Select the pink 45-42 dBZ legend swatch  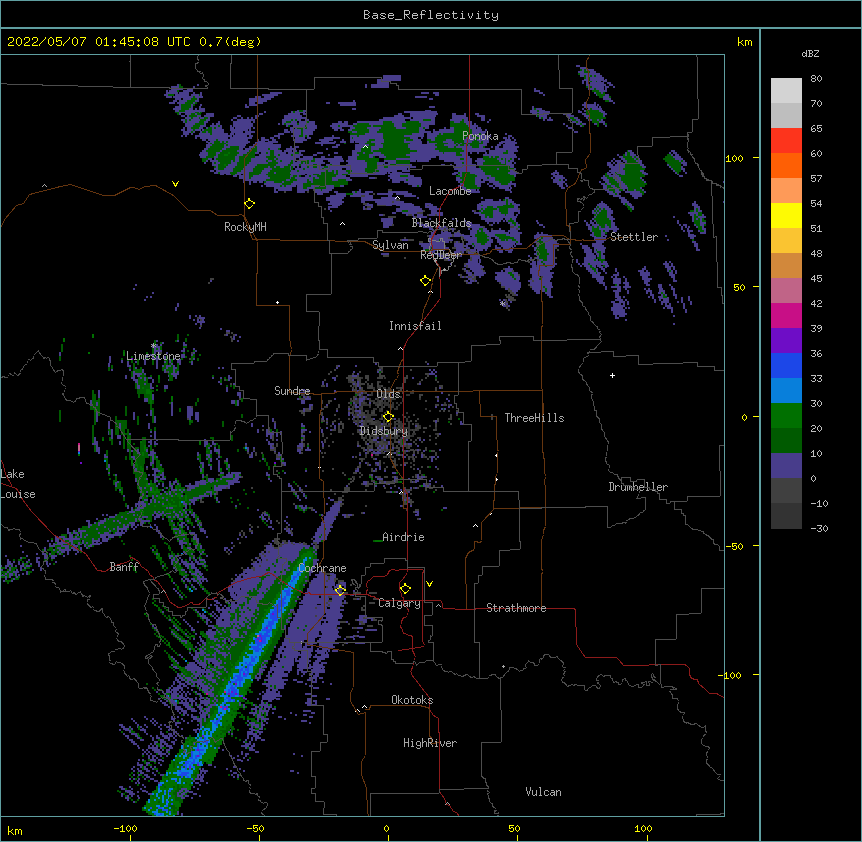[x=786, y=291]
